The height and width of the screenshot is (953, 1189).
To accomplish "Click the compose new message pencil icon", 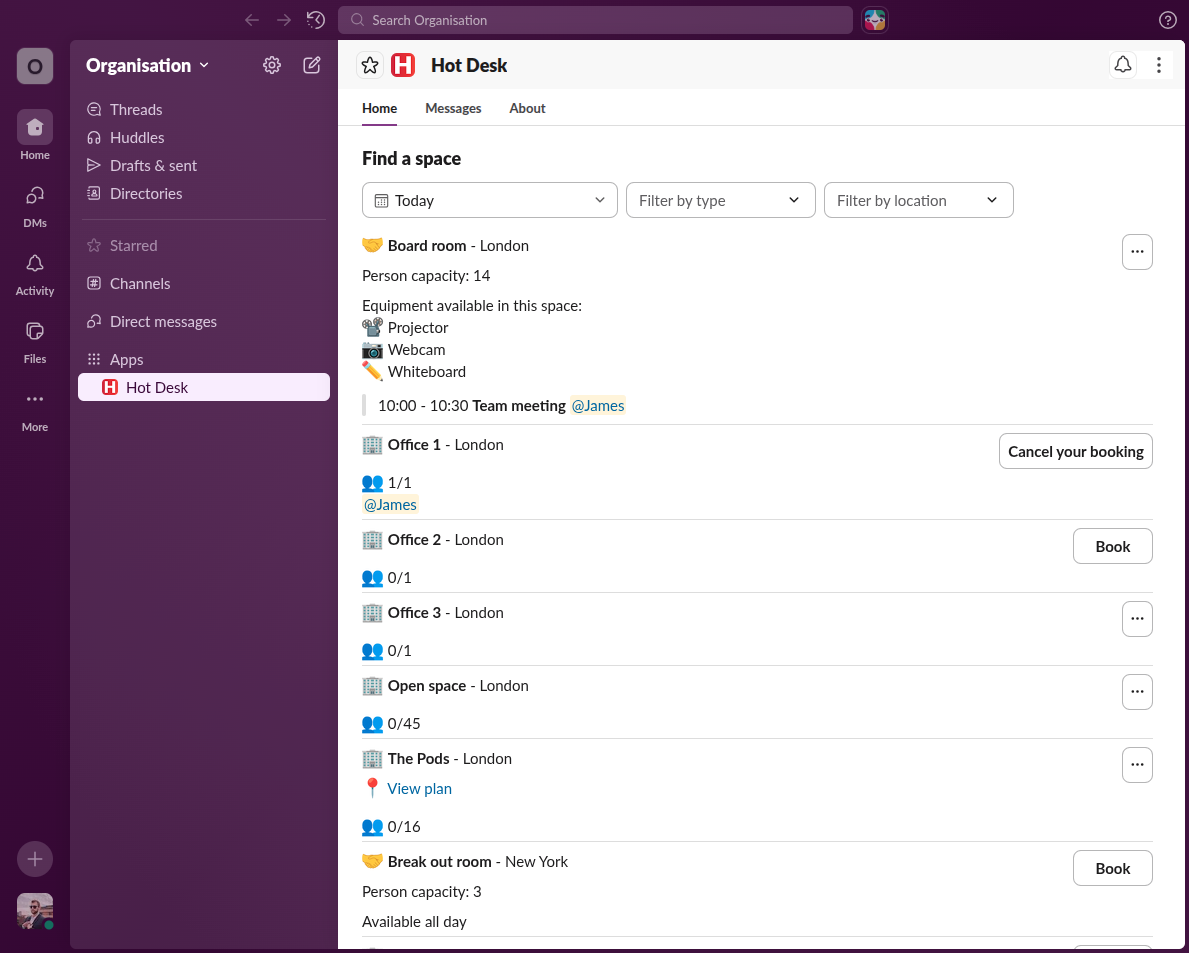I will pos(311,65).
